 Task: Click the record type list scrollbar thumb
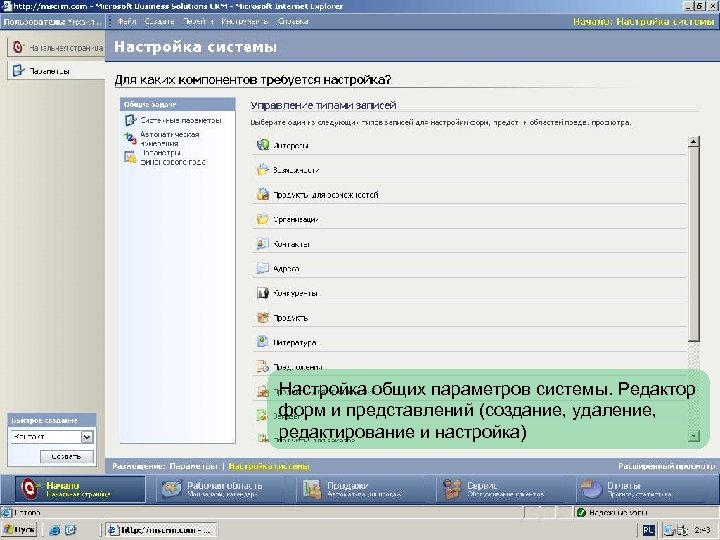tap(693, 244)
